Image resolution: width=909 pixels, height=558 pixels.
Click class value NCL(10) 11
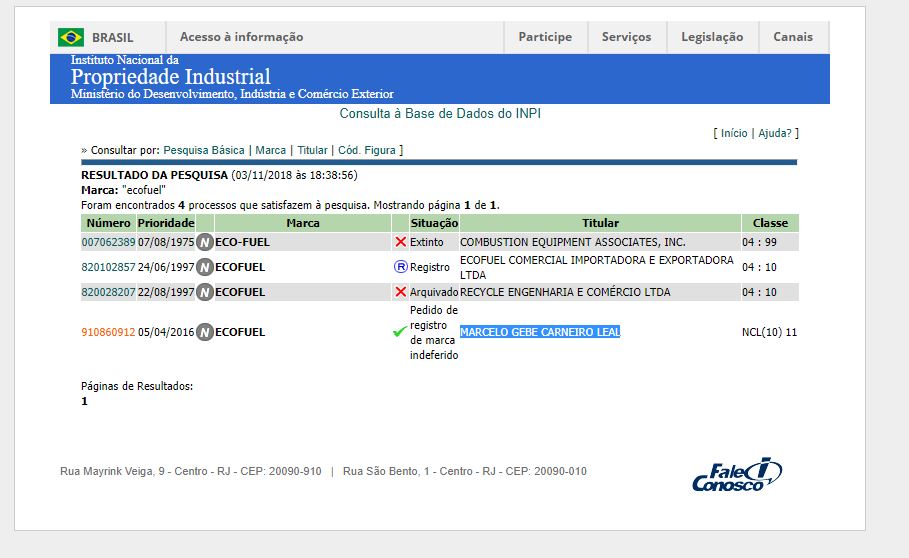coord(769,332)
